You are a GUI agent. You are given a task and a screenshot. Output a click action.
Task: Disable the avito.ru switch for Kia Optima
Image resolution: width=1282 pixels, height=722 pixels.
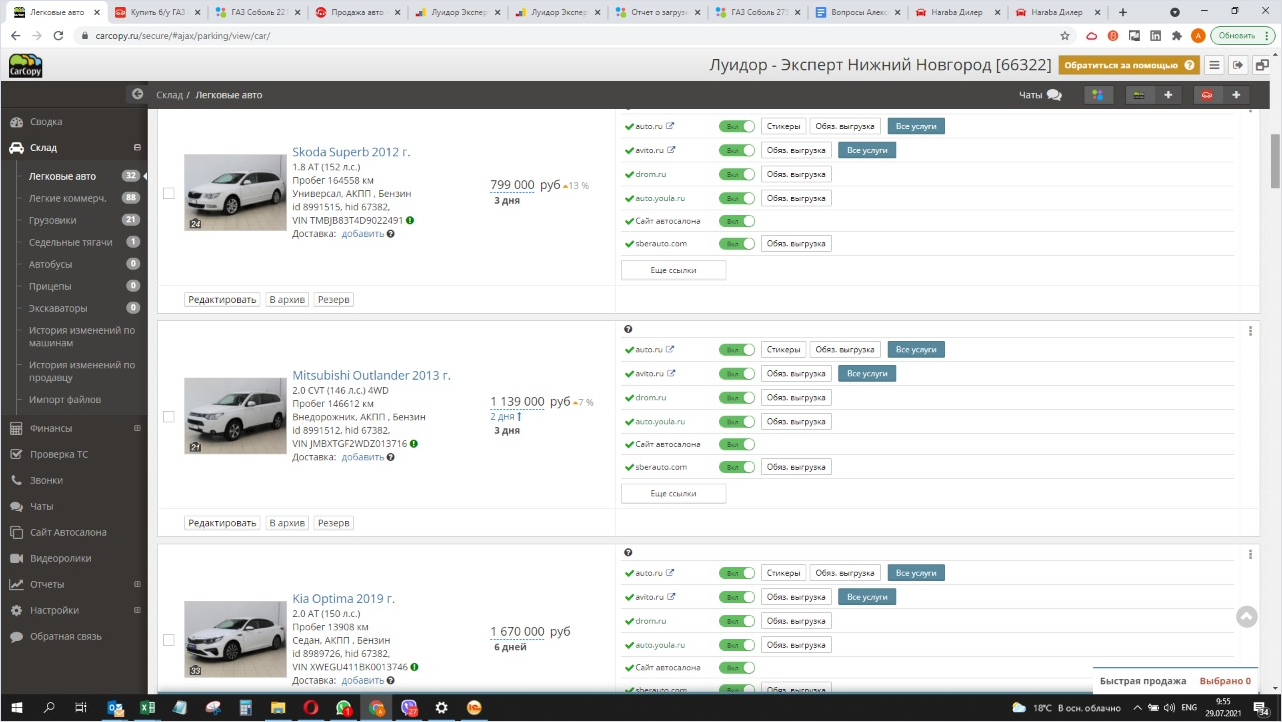(x=736, y=597)
